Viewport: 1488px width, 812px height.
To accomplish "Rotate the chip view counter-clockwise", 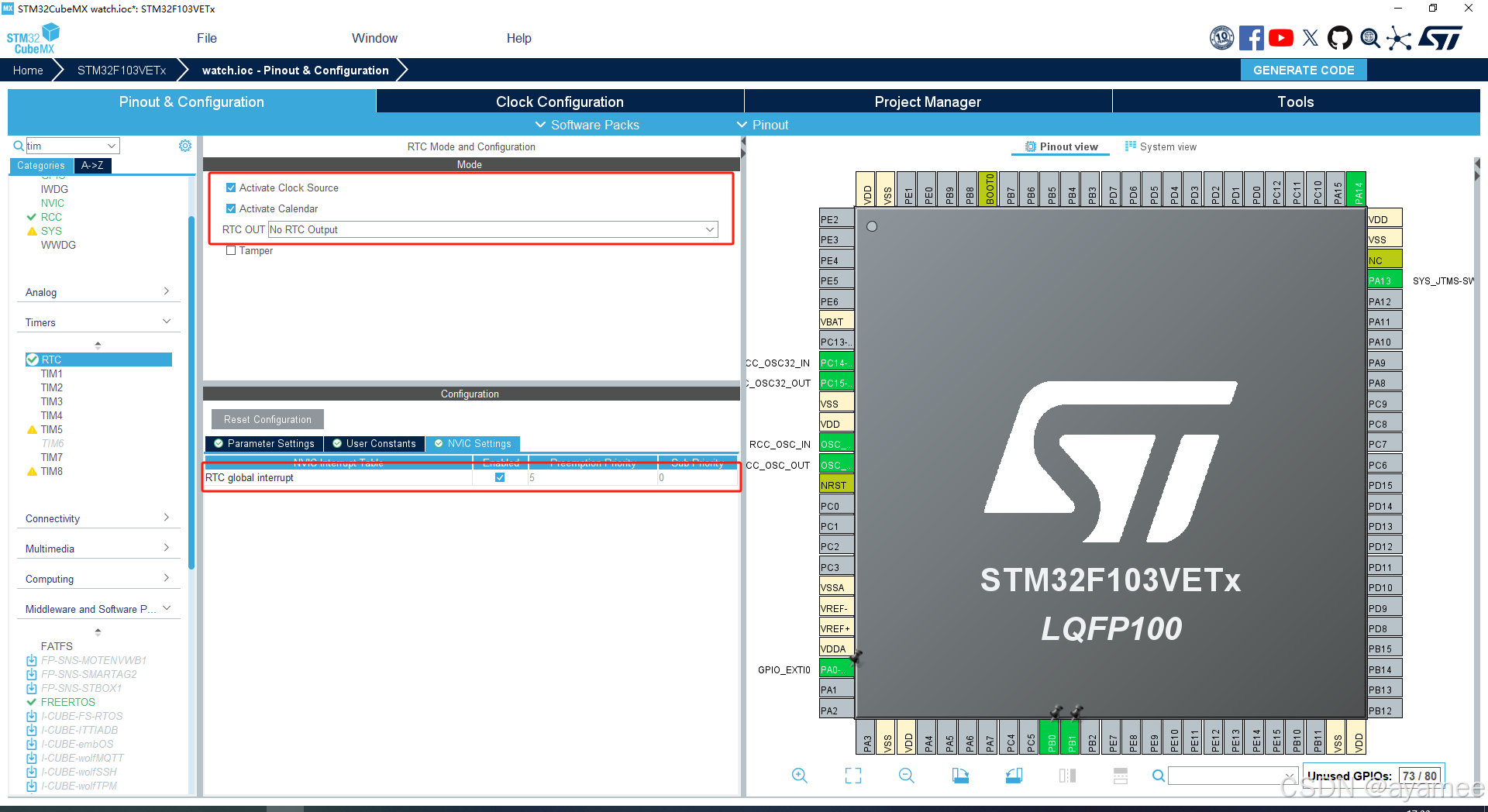I will tap(1014, 776).
